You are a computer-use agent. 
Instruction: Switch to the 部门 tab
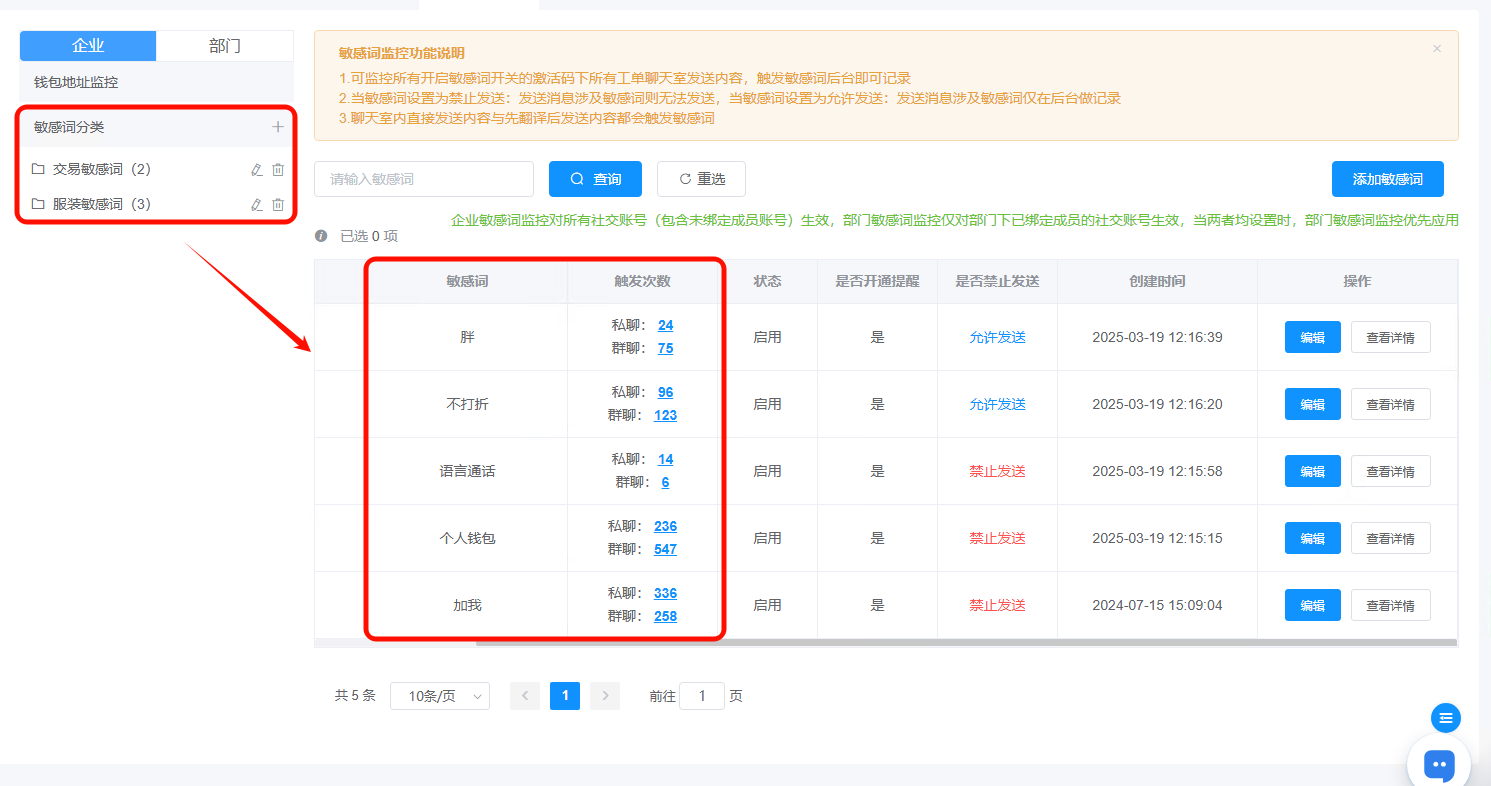coord(224,45)
